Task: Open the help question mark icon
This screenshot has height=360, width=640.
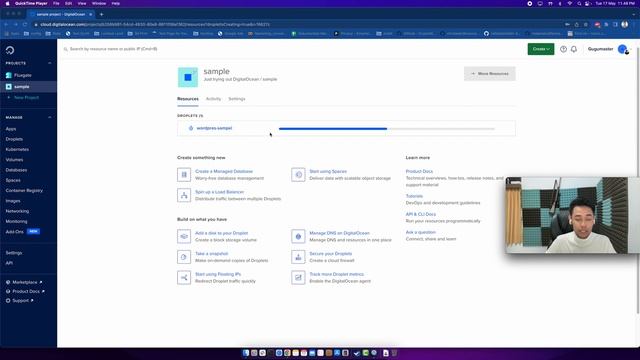Action: point(563,49)
